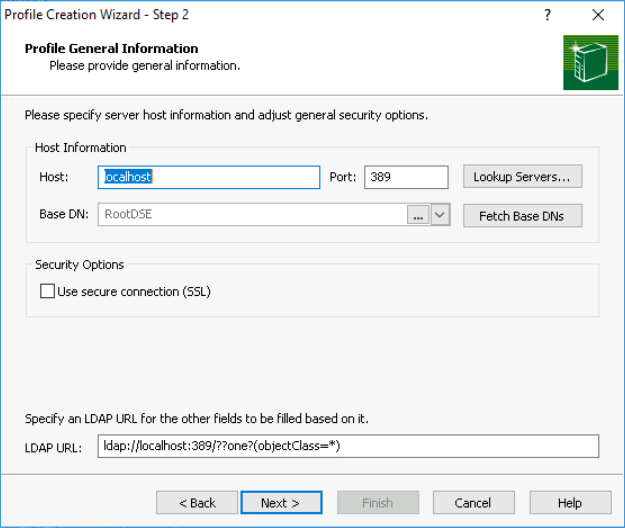Browse Base DN with the ellipsis button
The height and width of the screenshot is (528, 625).
click(x=418, y=215)
